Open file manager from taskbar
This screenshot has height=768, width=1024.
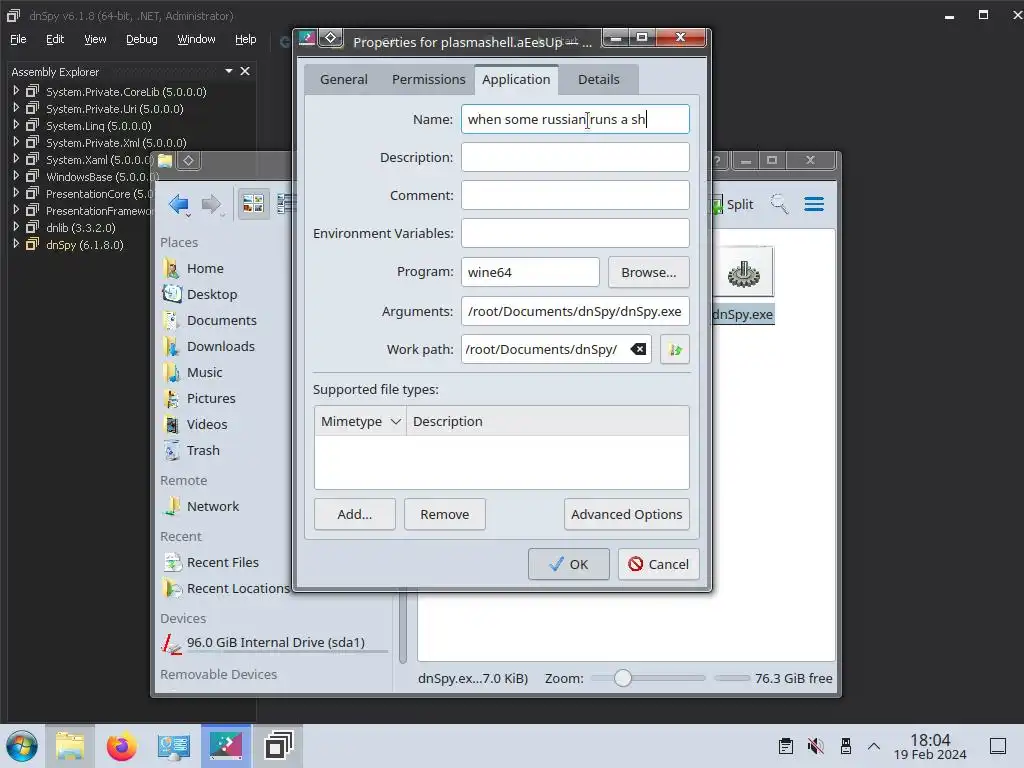pos(70,746)
